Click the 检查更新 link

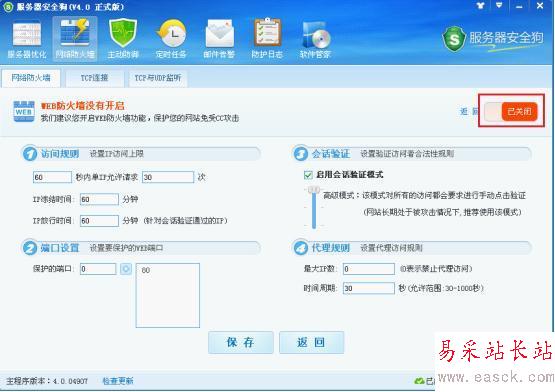tap(118, 381)
